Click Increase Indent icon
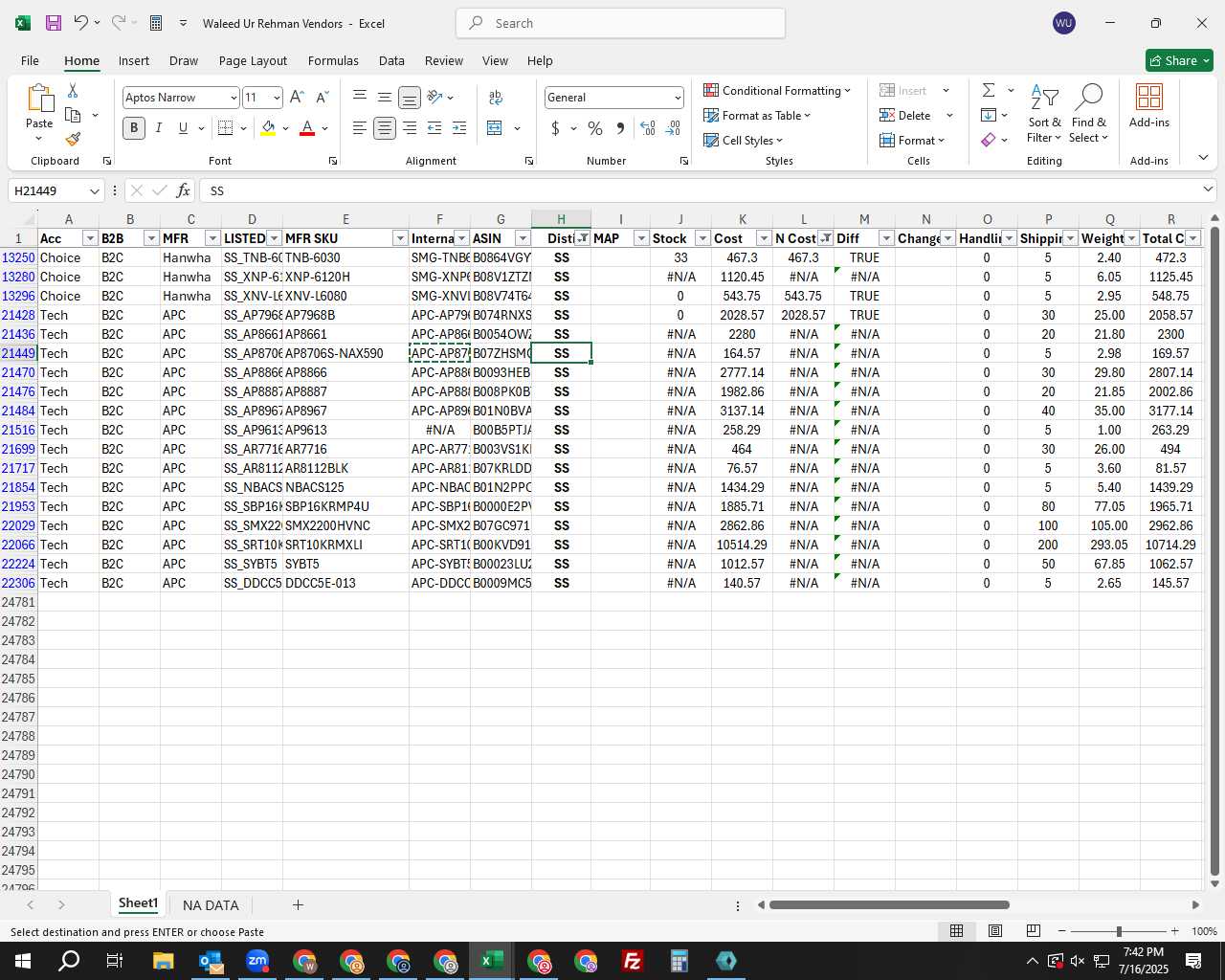This screenshot has height=980, width=1225. (459, 128)
